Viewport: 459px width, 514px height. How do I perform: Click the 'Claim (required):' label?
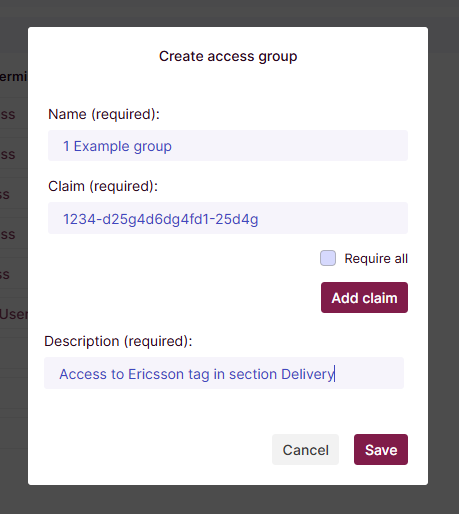(103, 186)
